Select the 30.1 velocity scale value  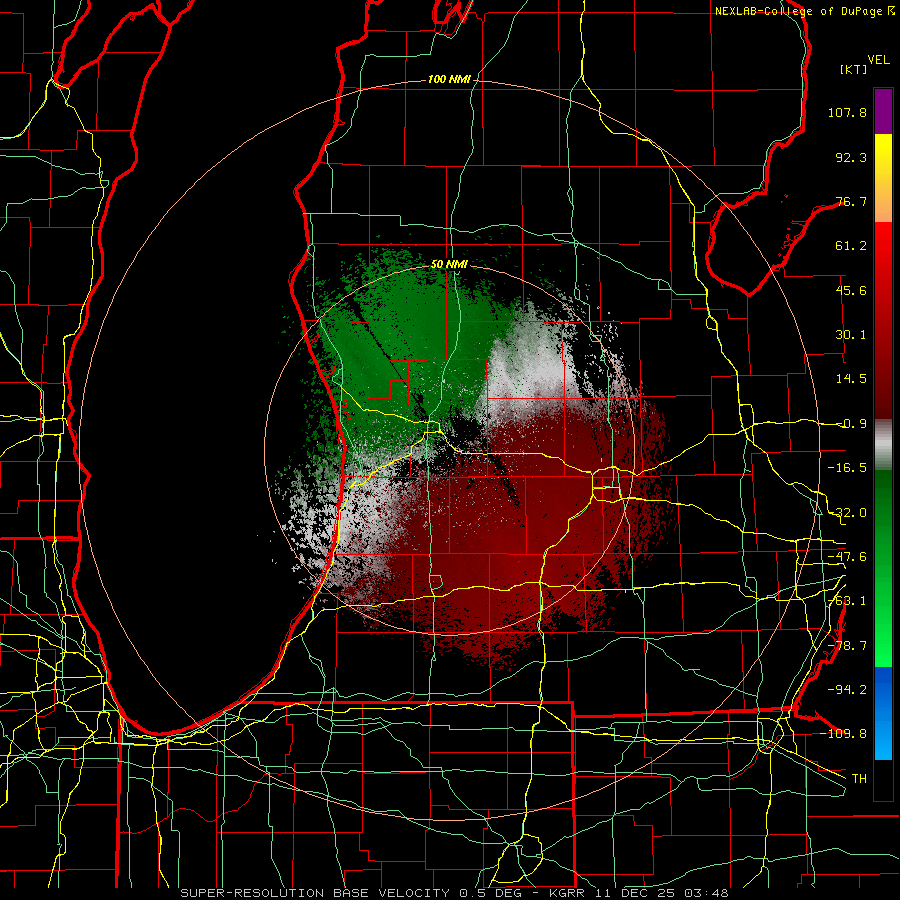click(x=851, y=335)
